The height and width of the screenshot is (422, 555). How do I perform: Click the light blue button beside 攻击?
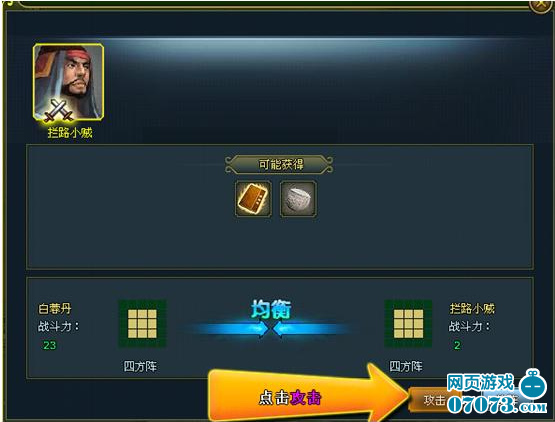coord(508,400)
